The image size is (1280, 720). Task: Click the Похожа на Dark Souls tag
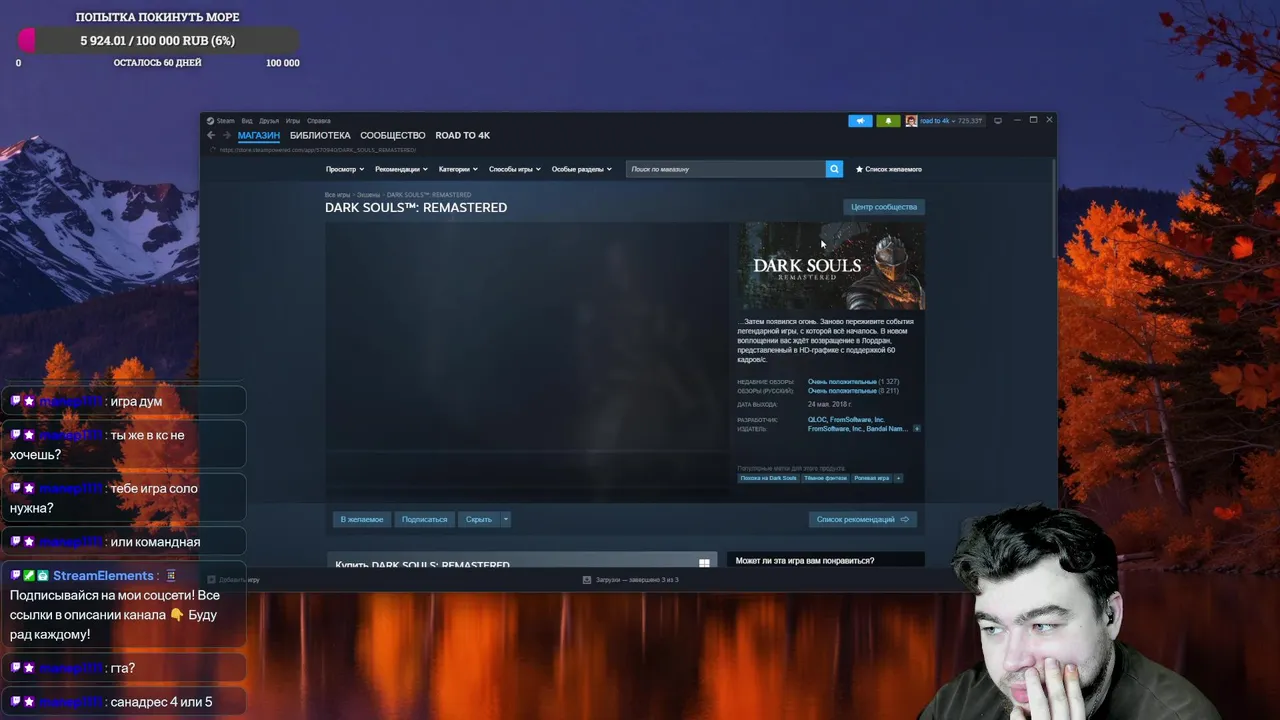pyautogui.click(x=769, y=478)
